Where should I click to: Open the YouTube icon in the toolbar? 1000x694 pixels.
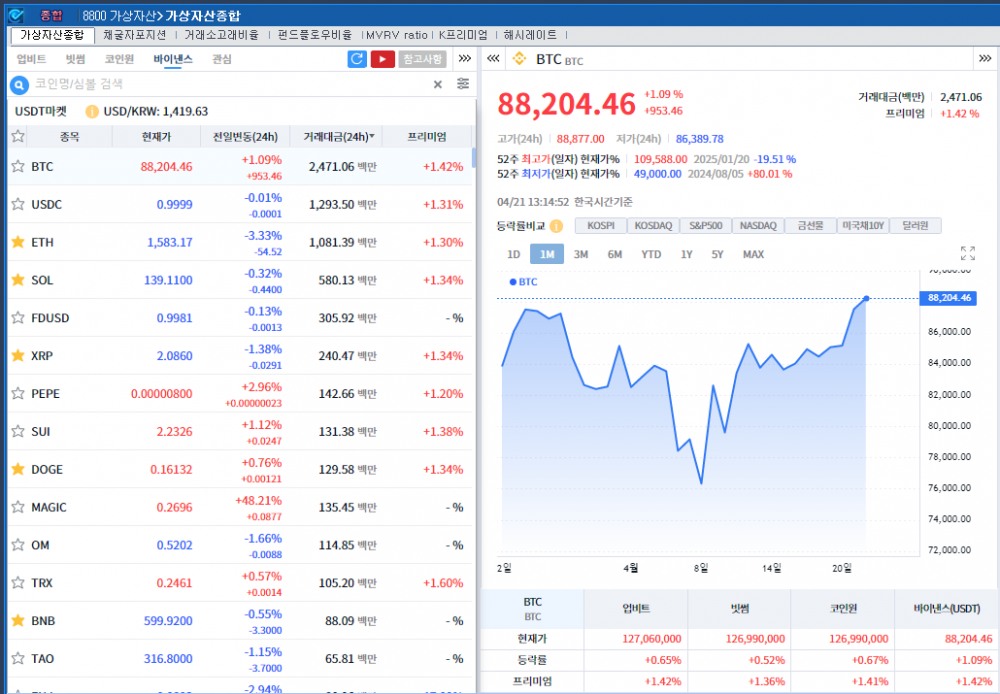383,59
